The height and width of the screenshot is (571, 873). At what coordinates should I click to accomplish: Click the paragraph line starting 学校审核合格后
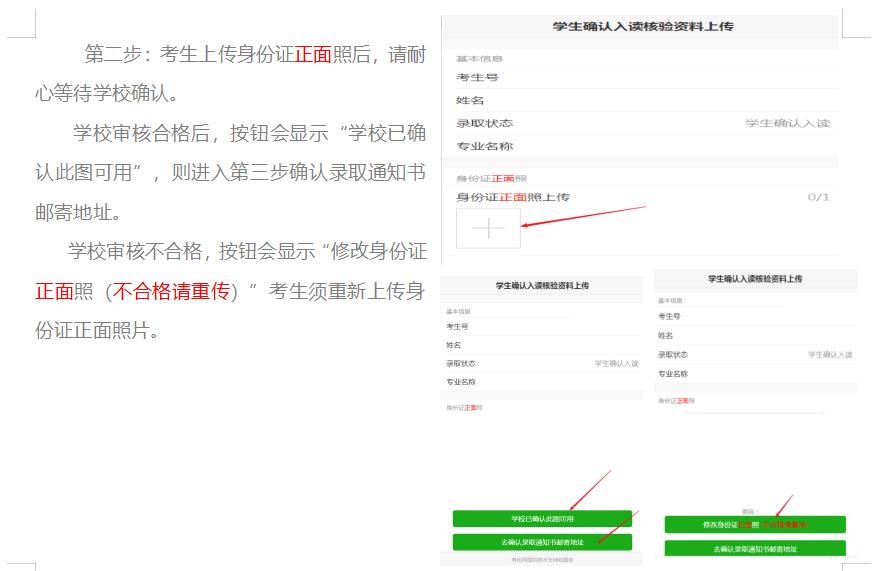tap(250, 133)
